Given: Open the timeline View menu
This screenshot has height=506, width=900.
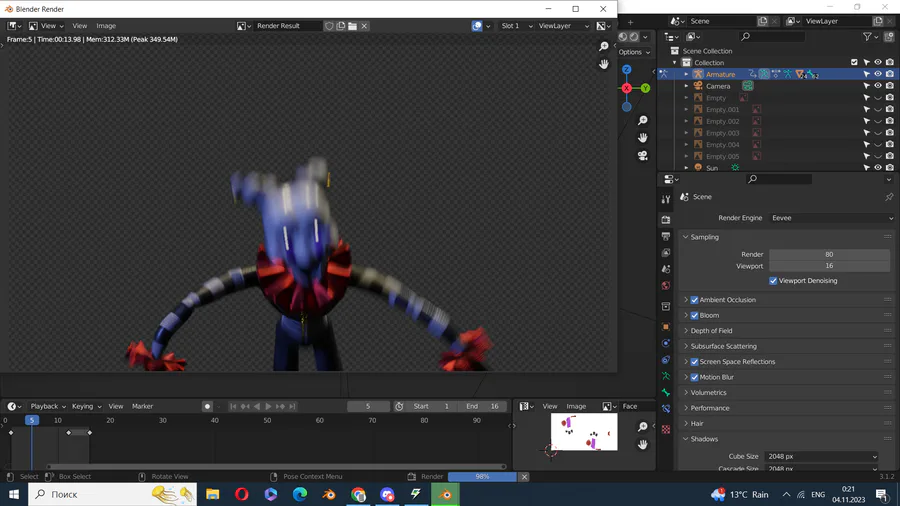Looking at the screenshot, I should pyautogui.click(x=115, y=406).
